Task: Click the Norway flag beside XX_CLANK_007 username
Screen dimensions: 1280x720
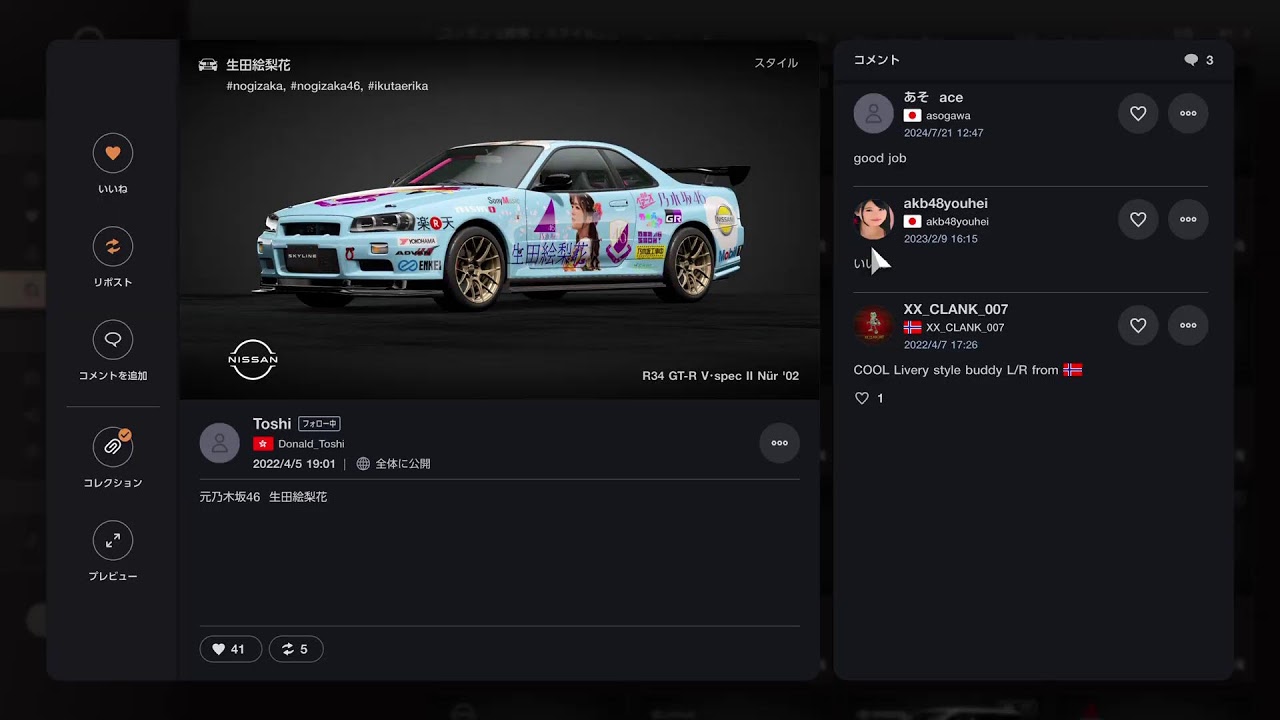Action: 912,327
